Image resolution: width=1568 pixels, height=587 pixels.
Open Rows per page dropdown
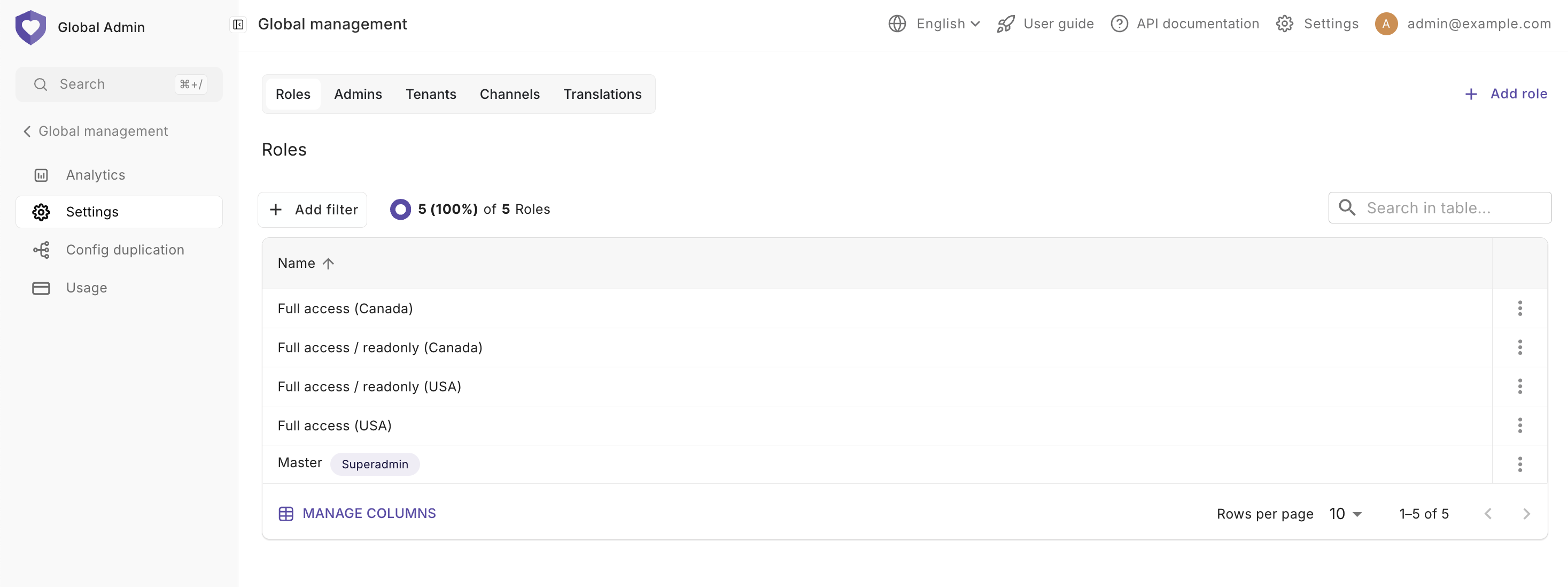click(x=1345, y=514)
